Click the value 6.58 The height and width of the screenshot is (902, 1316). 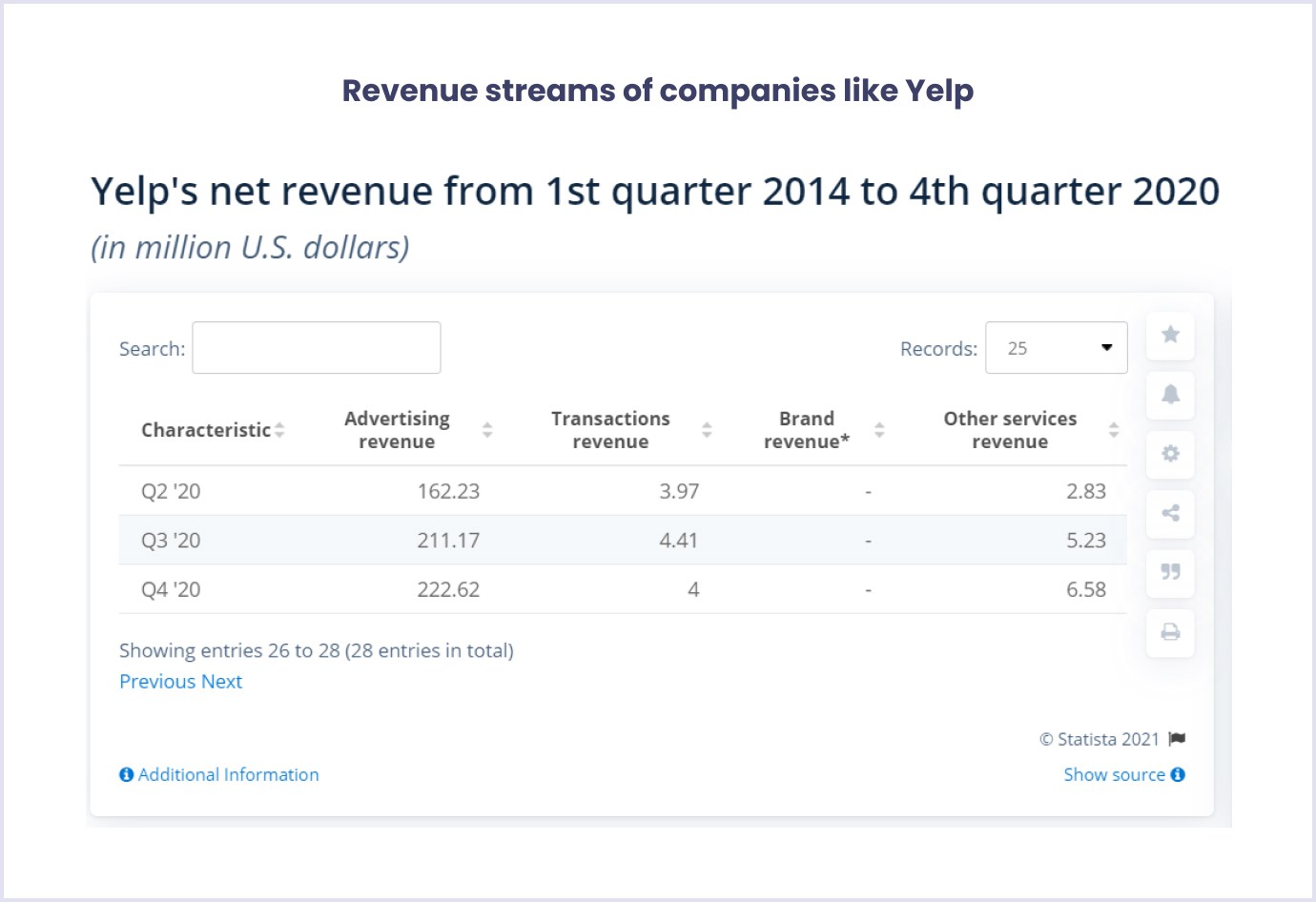(1086, 590)
